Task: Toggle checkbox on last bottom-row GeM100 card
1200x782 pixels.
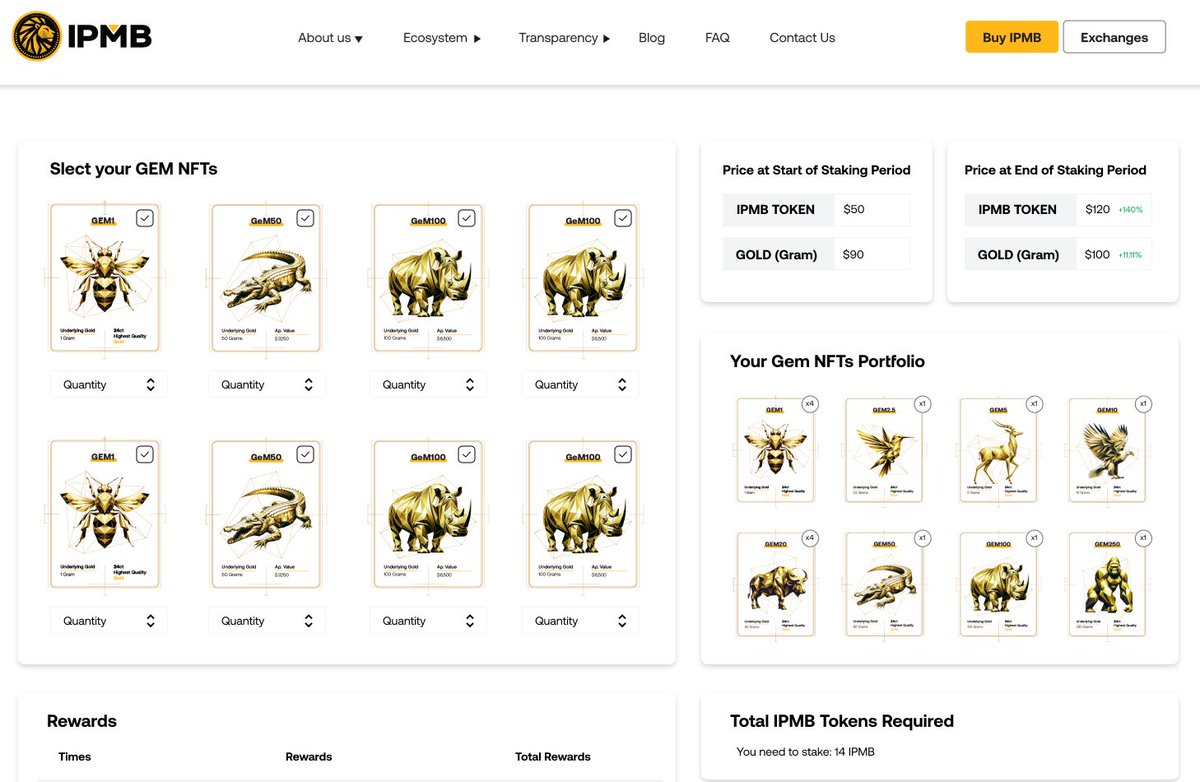Action: click(622, 454)
